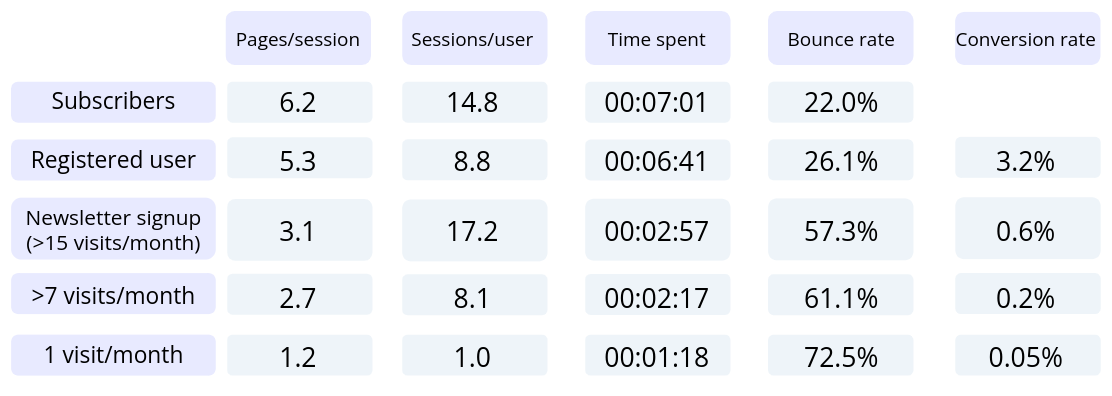This screenshot has height=396, width=1112.
Task: Click the Conversion rate header cell
Action: [1027, 38]
